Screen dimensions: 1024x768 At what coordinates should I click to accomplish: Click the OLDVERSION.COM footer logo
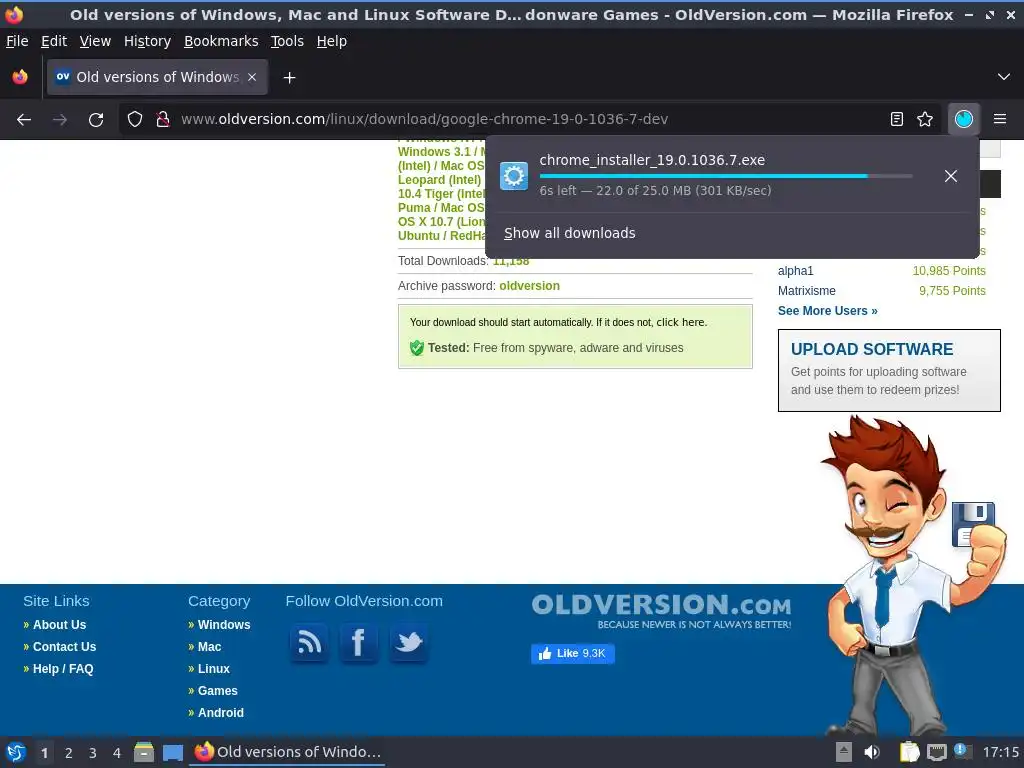661,611
